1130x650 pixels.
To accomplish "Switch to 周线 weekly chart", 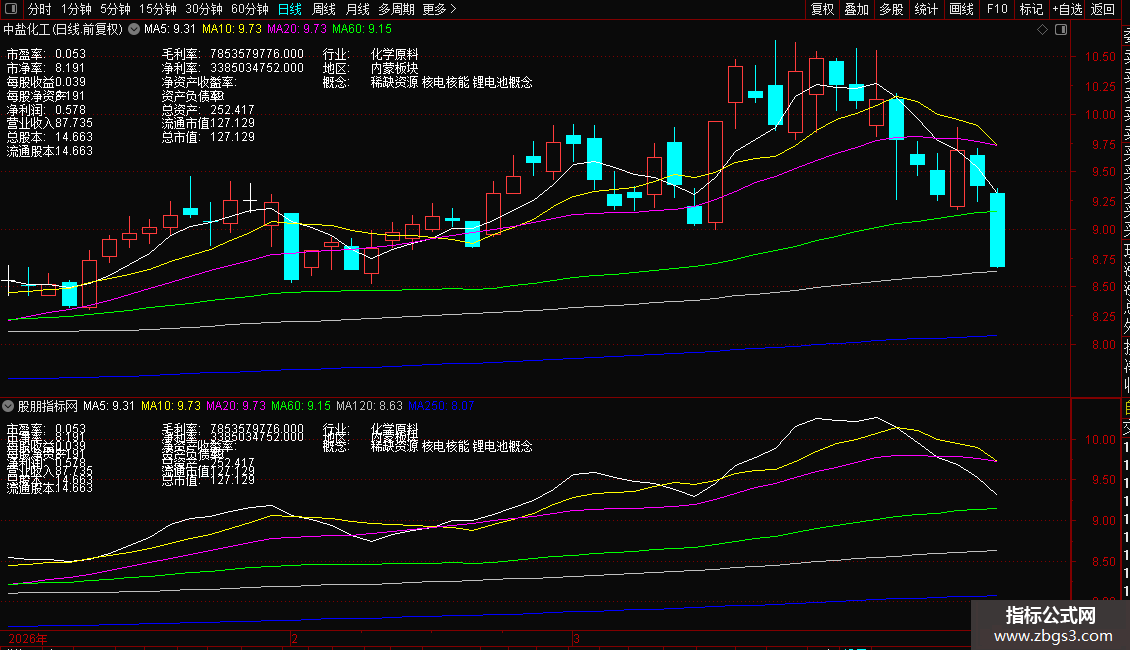I will tap(324, 9).
